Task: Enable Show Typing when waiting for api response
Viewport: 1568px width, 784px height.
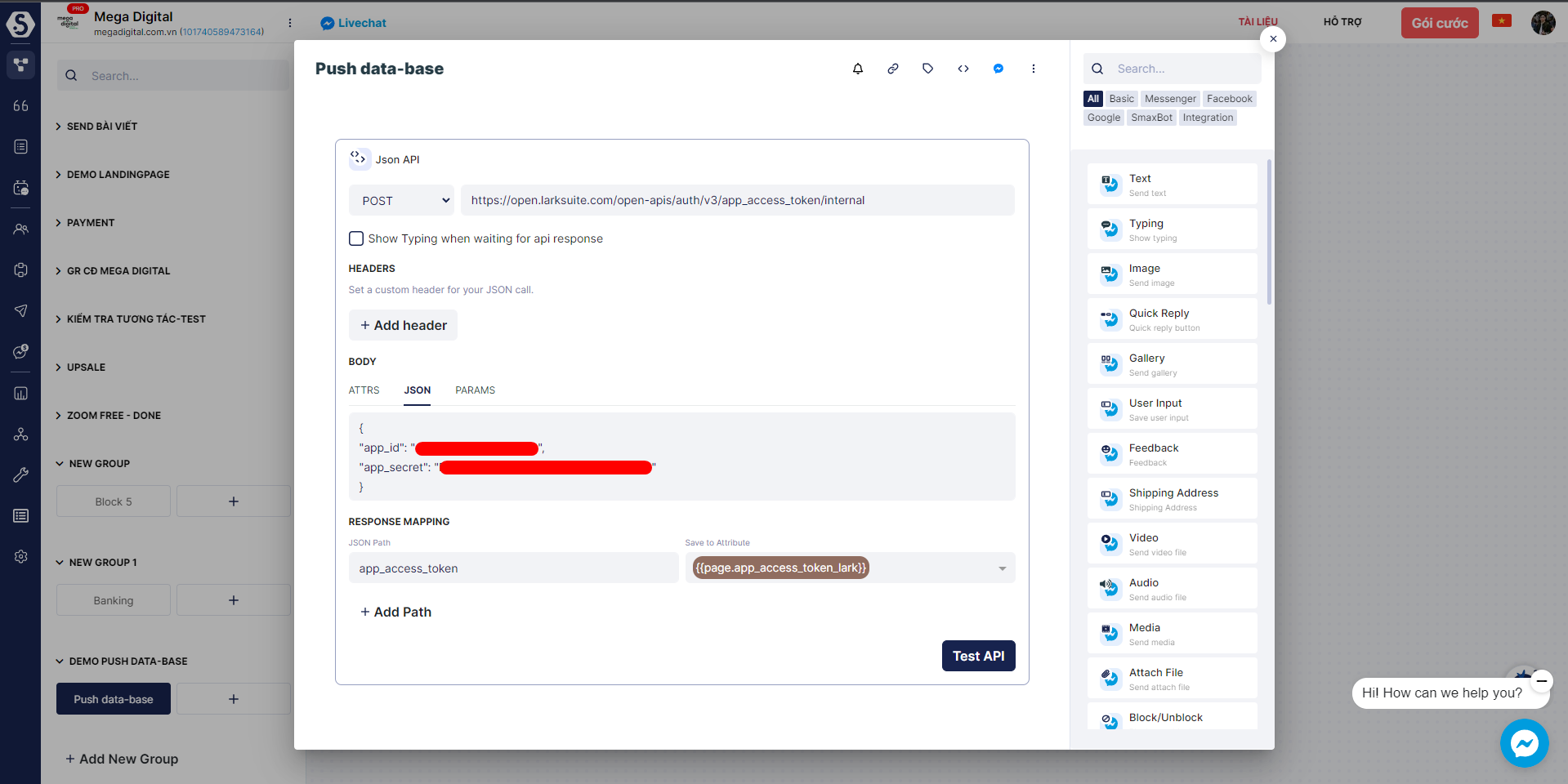Action: [x=356, y=238]
